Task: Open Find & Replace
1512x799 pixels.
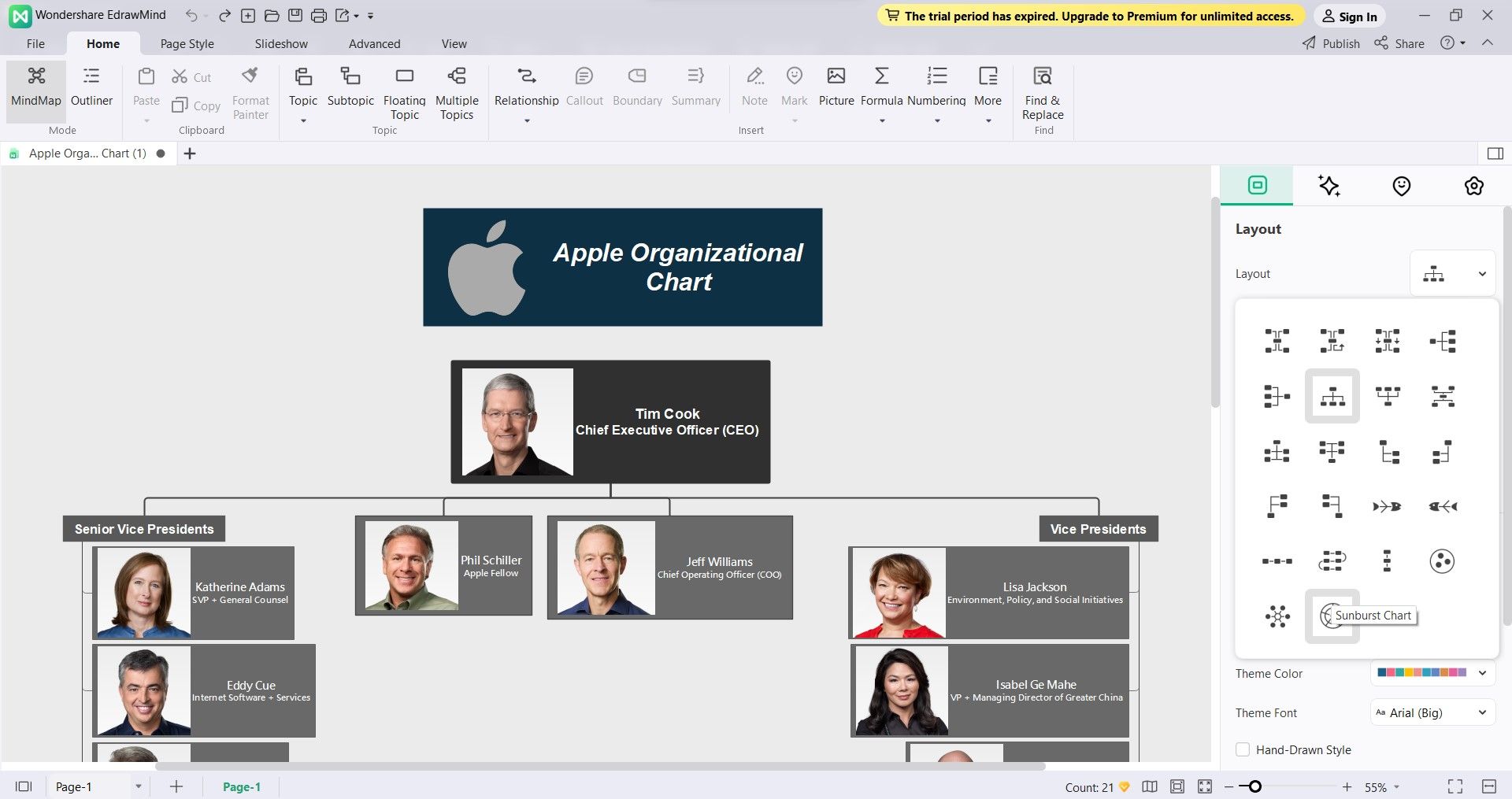Action: (1043, 93)
